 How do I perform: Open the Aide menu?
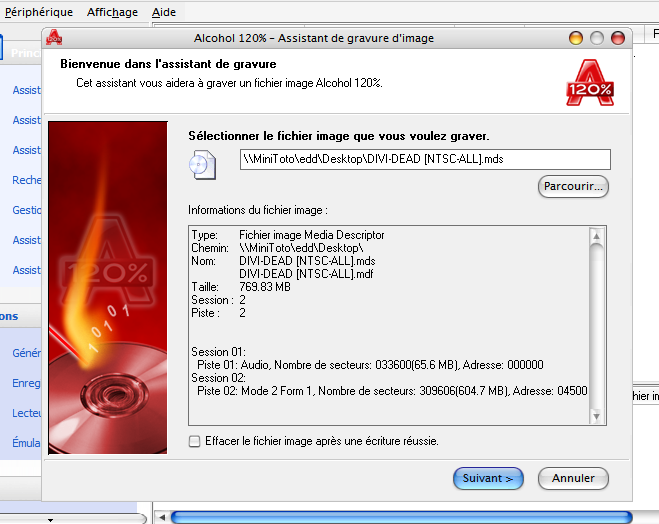[x=164, y=12]
